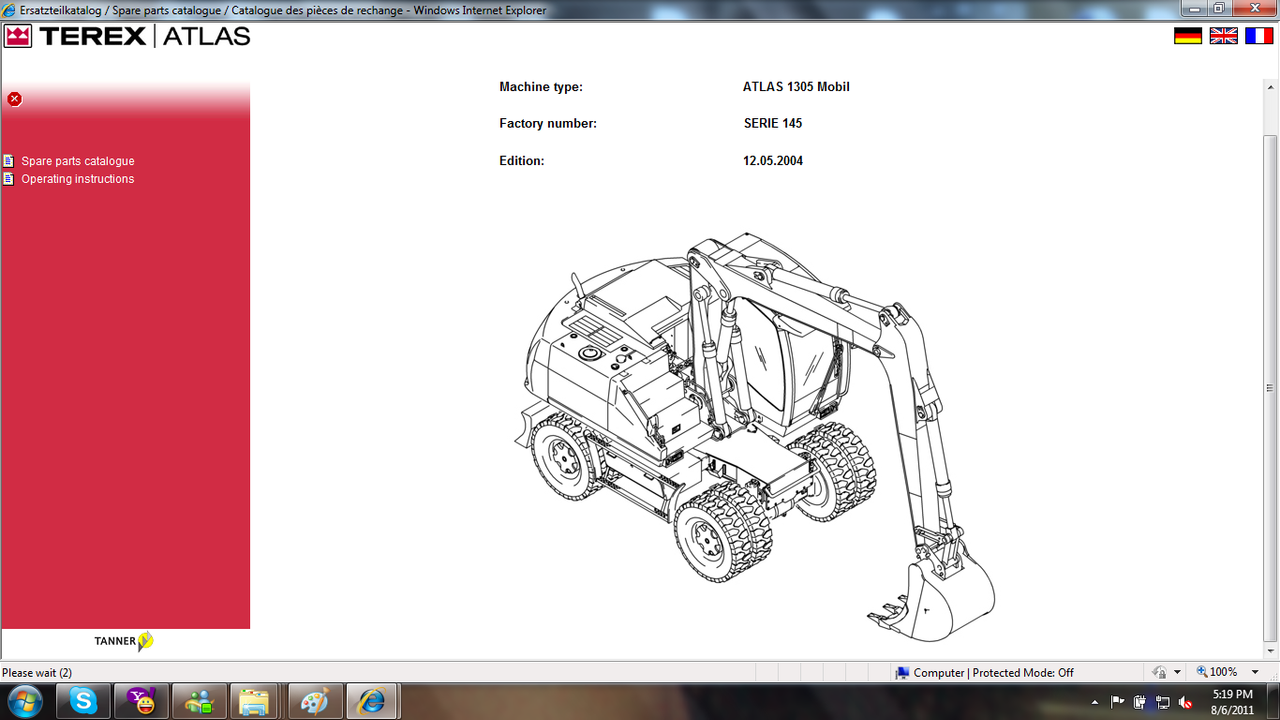Click the Computer Protected Mode Off zone
The image size is (1280, 720).
point(985,673)
